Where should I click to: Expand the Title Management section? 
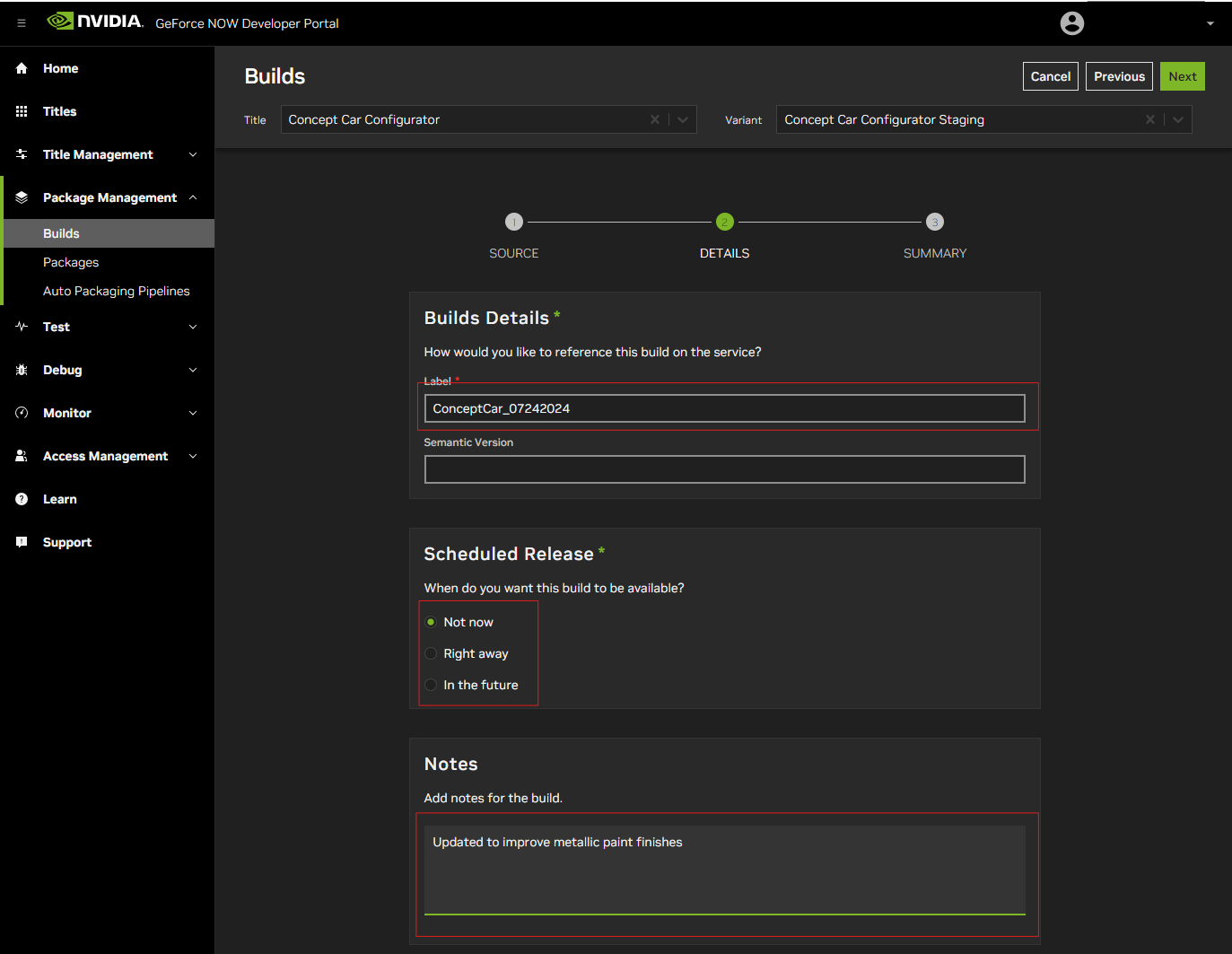[193, 154]
